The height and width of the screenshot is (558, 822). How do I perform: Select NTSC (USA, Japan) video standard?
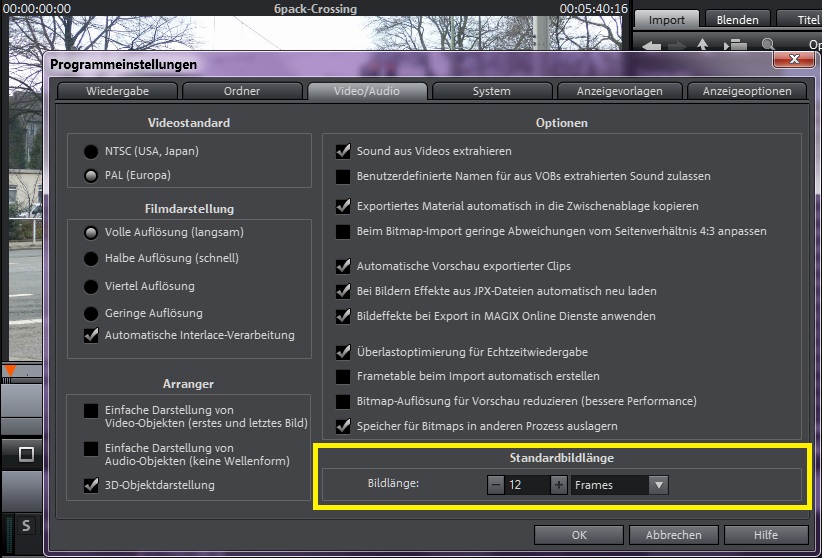(x=91, y=152)
